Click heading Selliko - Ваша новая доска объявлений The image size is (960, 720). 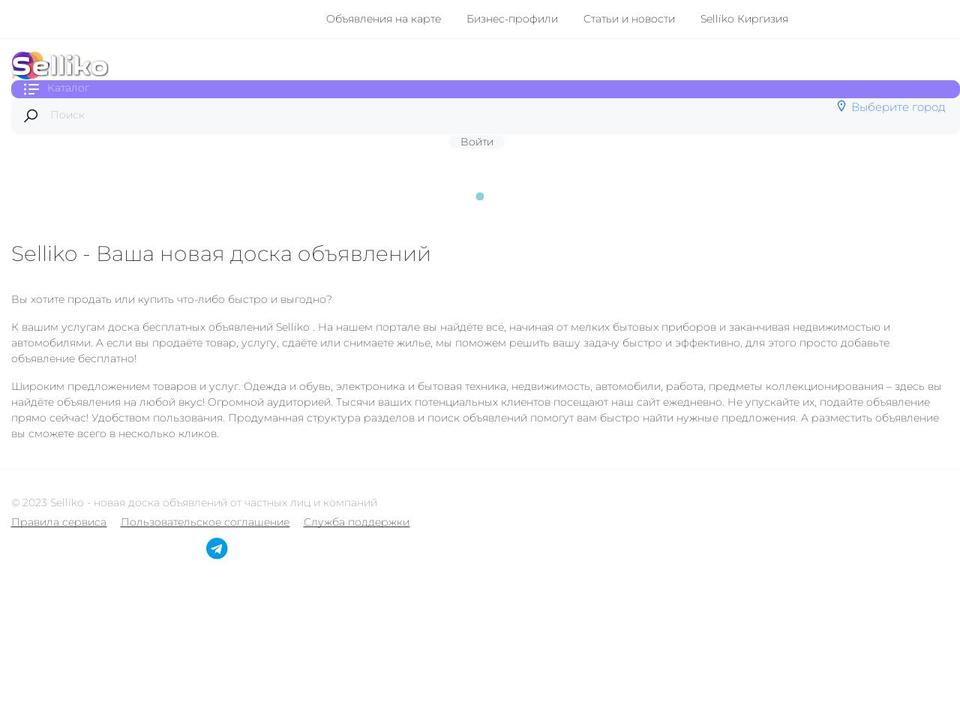point(221,253)
